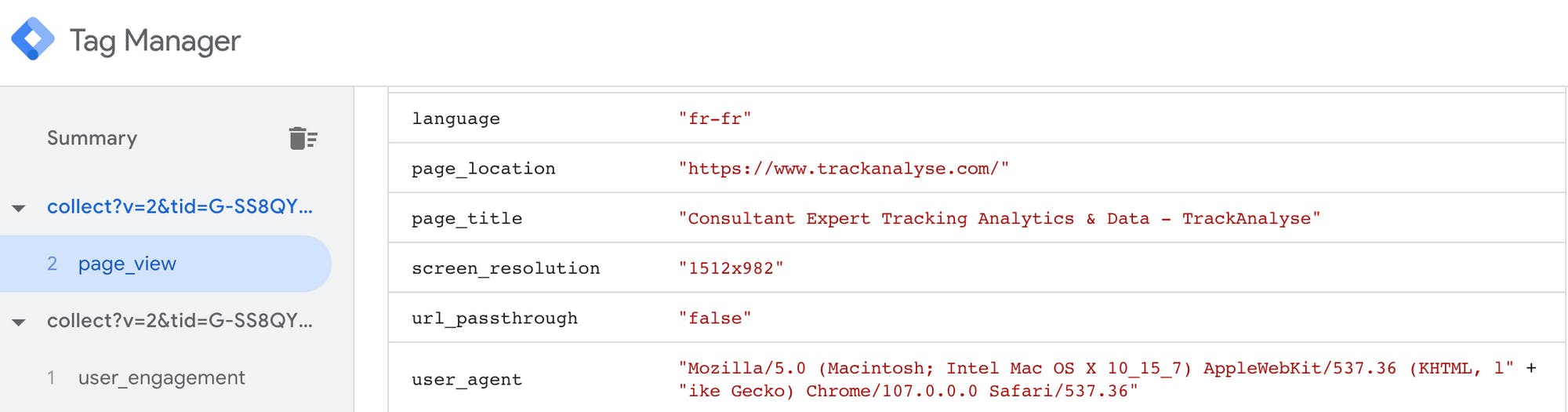
Task: Click the url_passthrough false value
Action: [715, 318]
